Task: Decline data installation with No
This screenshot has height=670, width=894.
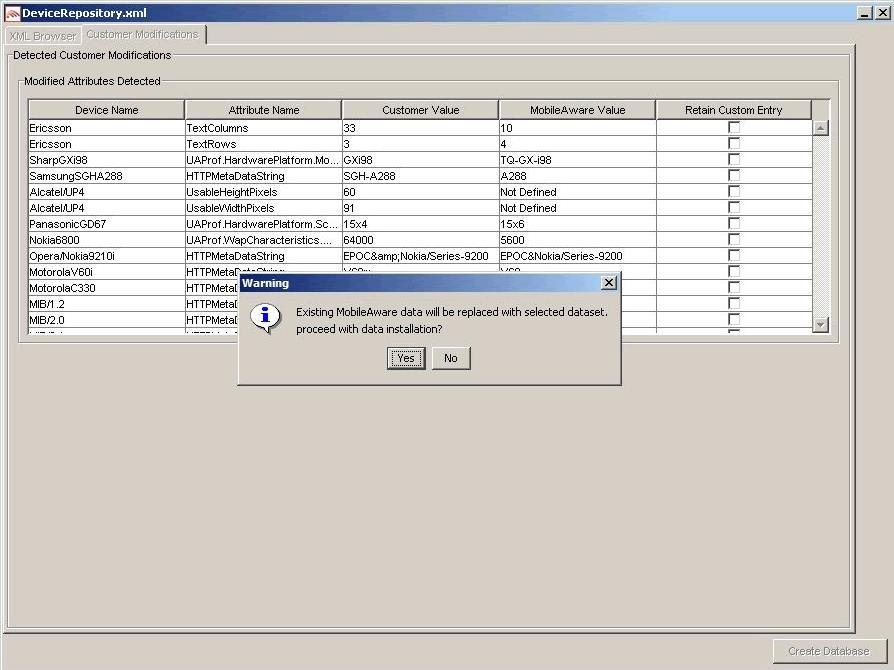Action: pos(451,358)
